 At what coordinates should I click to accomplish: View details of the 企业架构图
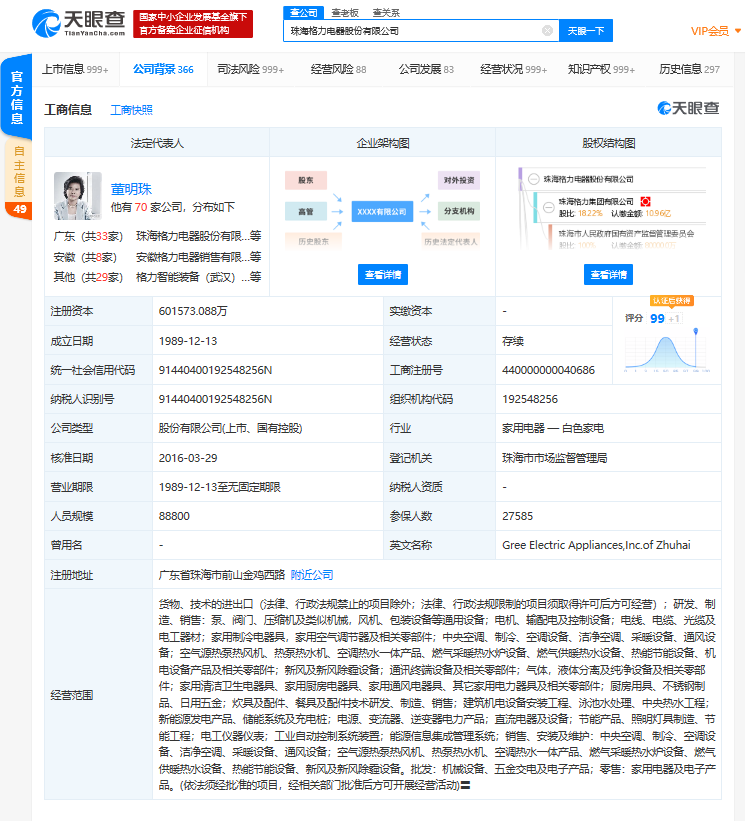click(383, 274)
